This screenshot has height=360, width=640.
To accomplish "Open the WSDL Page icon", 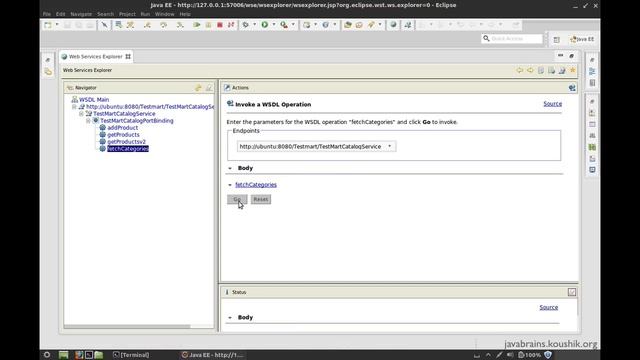I will (562, 70).
